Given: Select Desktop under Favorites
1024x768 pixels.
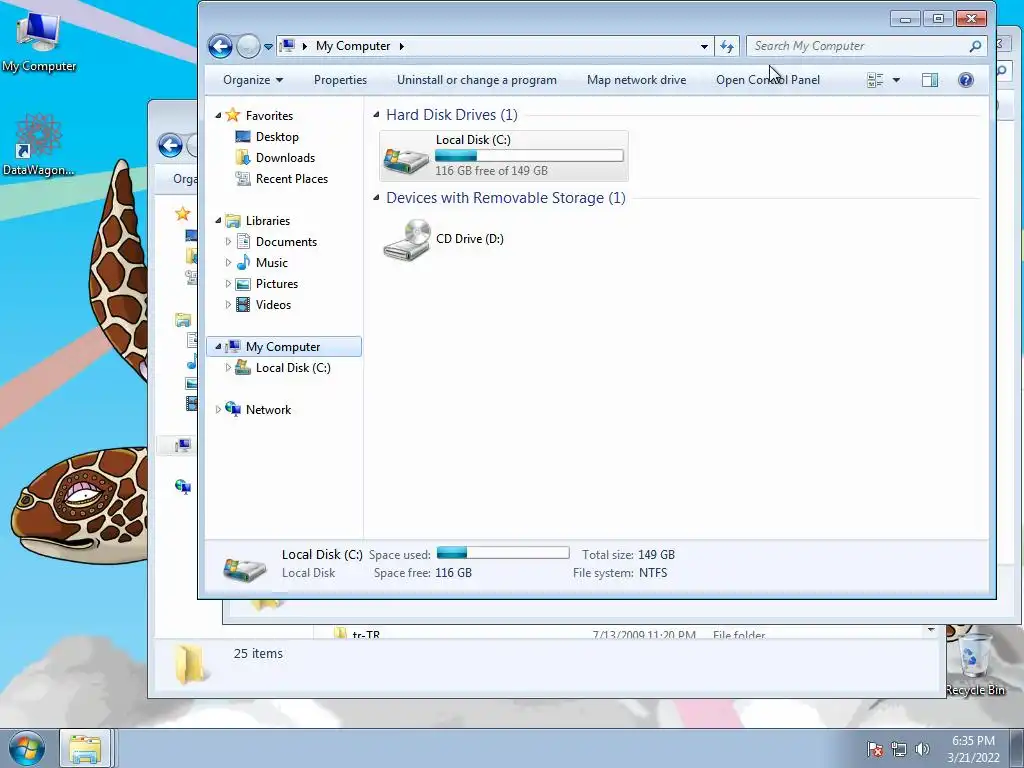Looking at the screenshot, I should point(277,136).
